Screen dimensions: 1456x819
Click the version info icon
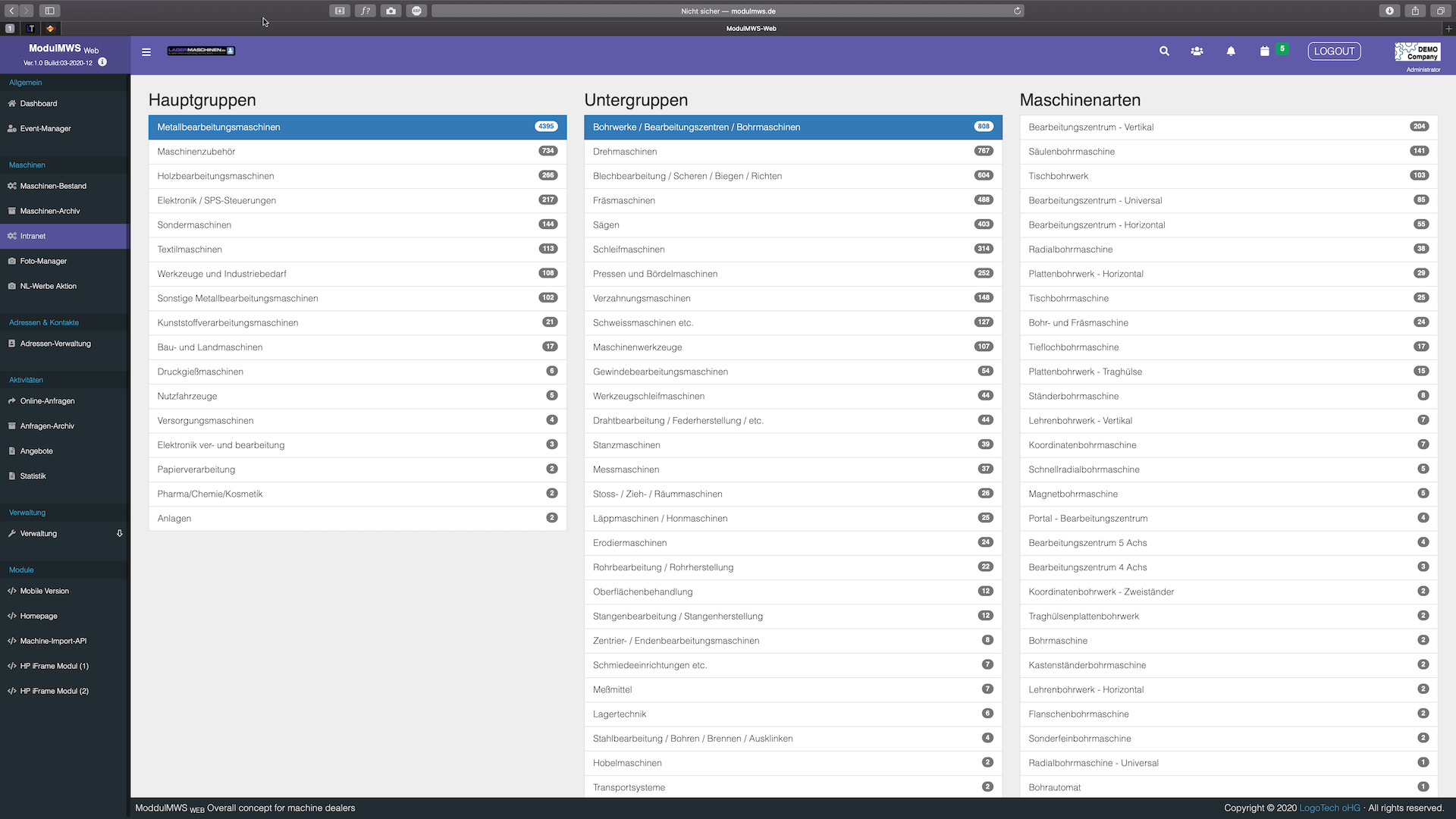point(102,62)
